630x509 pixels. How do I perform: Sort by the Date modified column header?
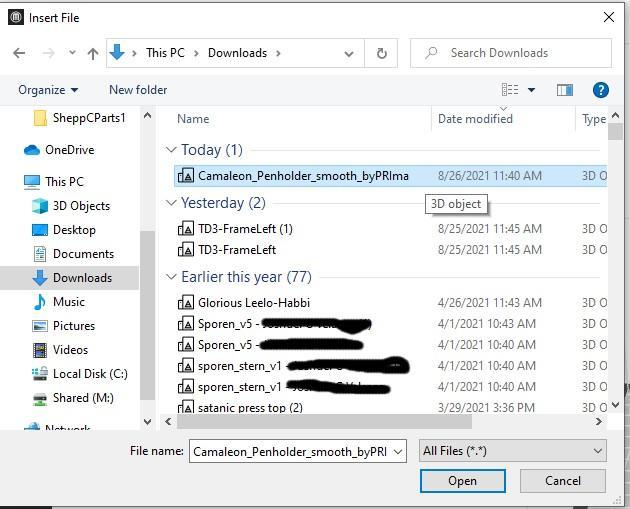coord(475,119)
